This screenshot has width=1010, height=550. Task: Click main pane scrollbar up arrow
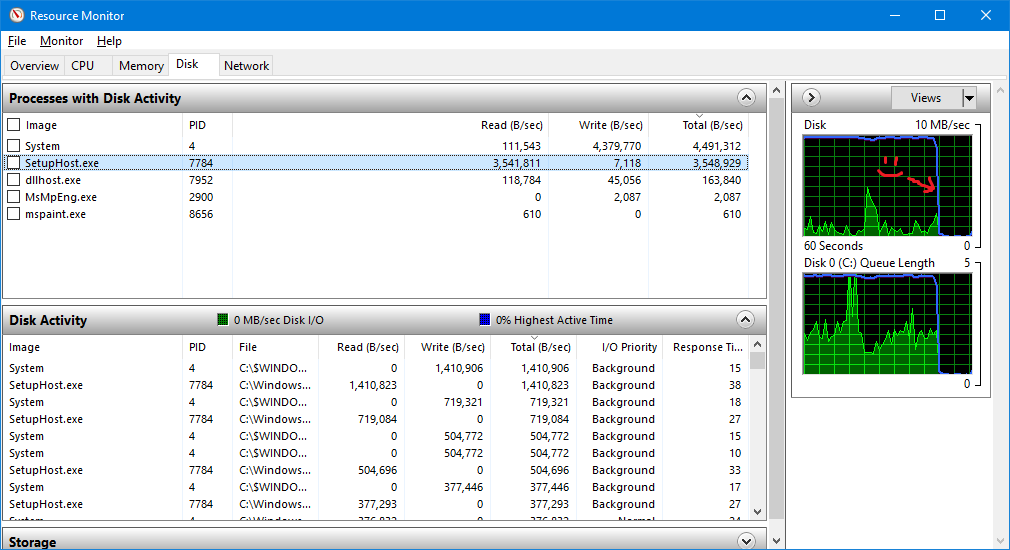point(776,90)
